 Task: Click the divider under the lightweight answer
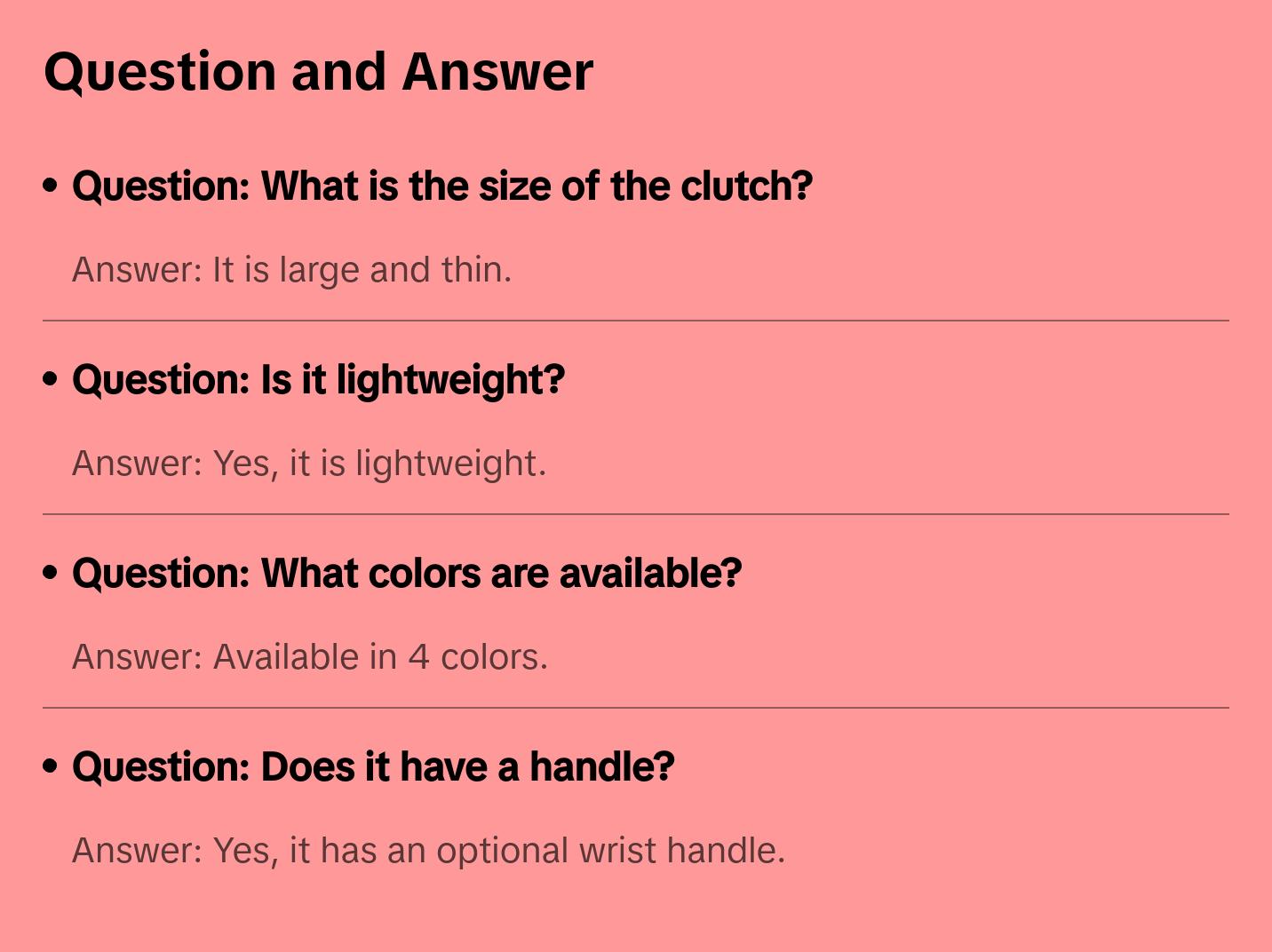(x=636, y=514)
